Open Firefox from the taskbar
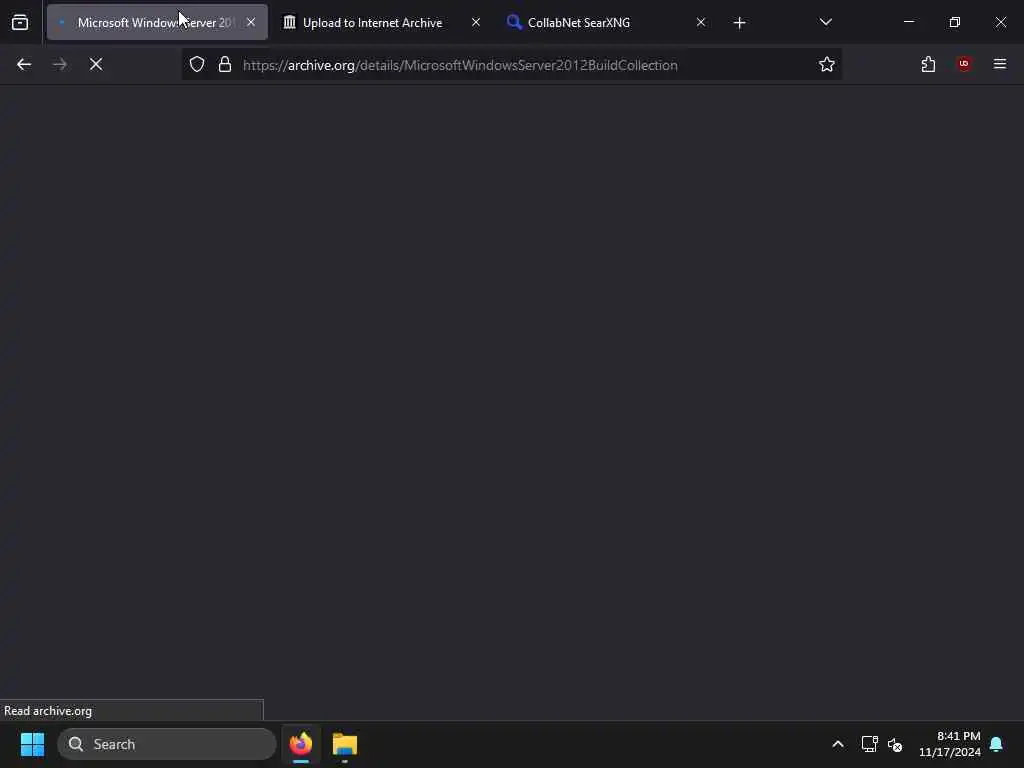 click(301, 744)
